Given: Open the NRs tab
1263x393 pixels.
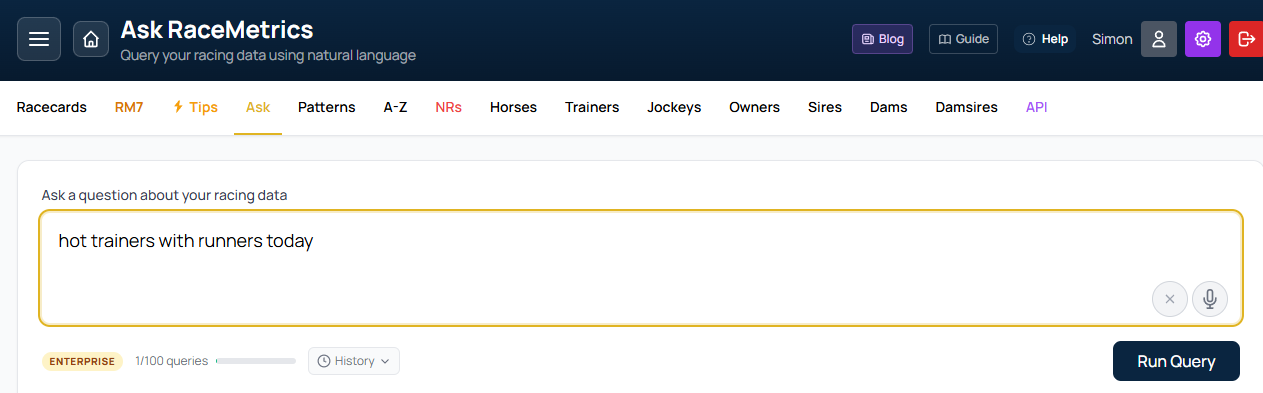Looking at the screenshot, I should pos(448,107).
